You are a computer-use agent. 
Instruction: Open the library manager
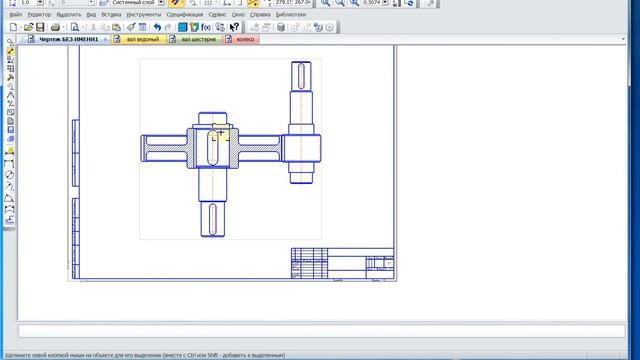click(x=182, y=27)
